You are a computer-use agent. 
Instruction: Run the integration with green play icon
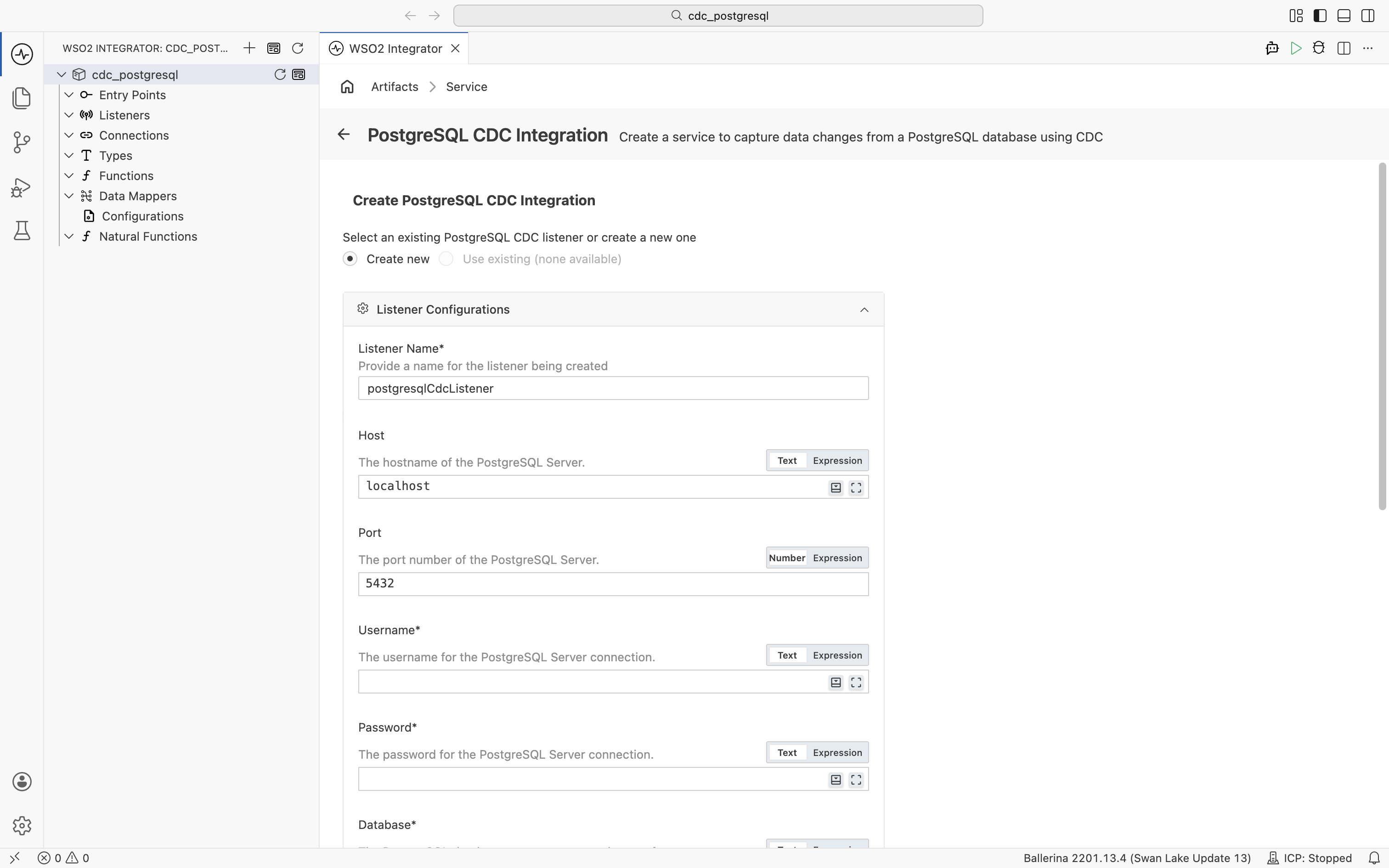1295,48
